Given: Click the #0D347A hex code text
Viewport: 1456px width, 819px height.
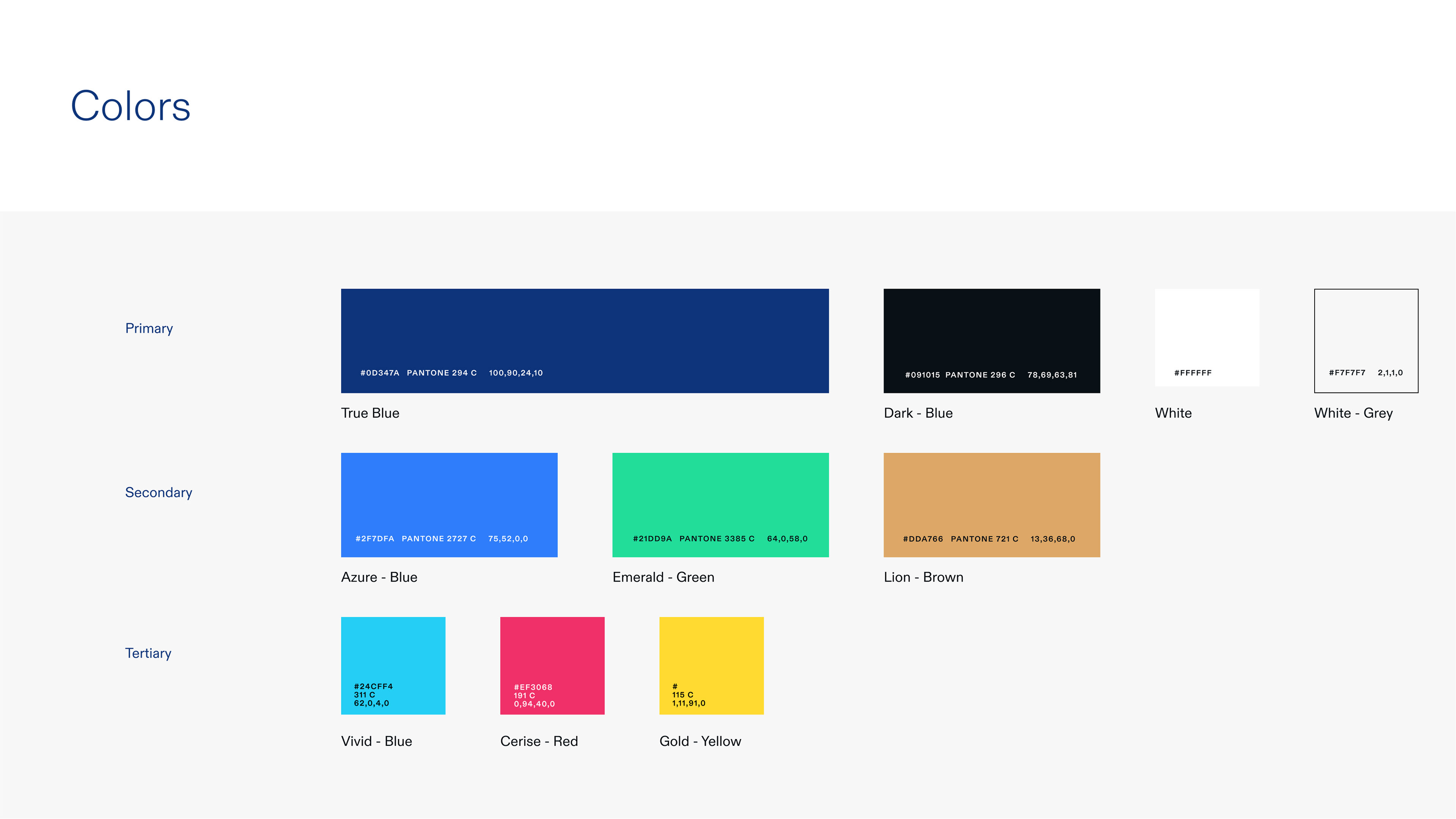Looking at the screenshot, I should tap(380, 373).
